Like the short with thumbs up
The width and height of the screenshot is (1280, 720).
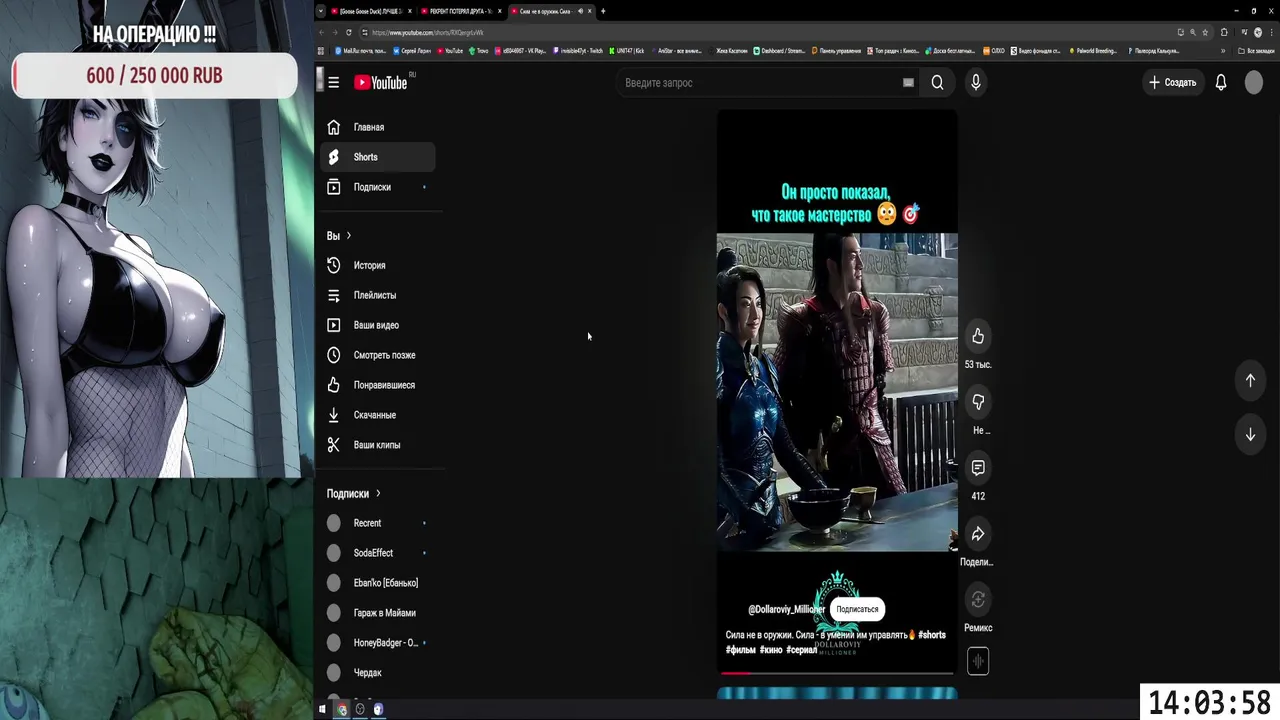[978, 337]
